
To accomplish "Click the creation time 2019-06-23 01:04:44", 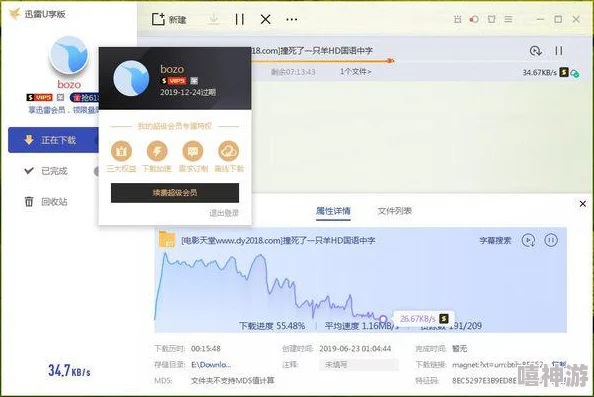I will tap(355, 349).
